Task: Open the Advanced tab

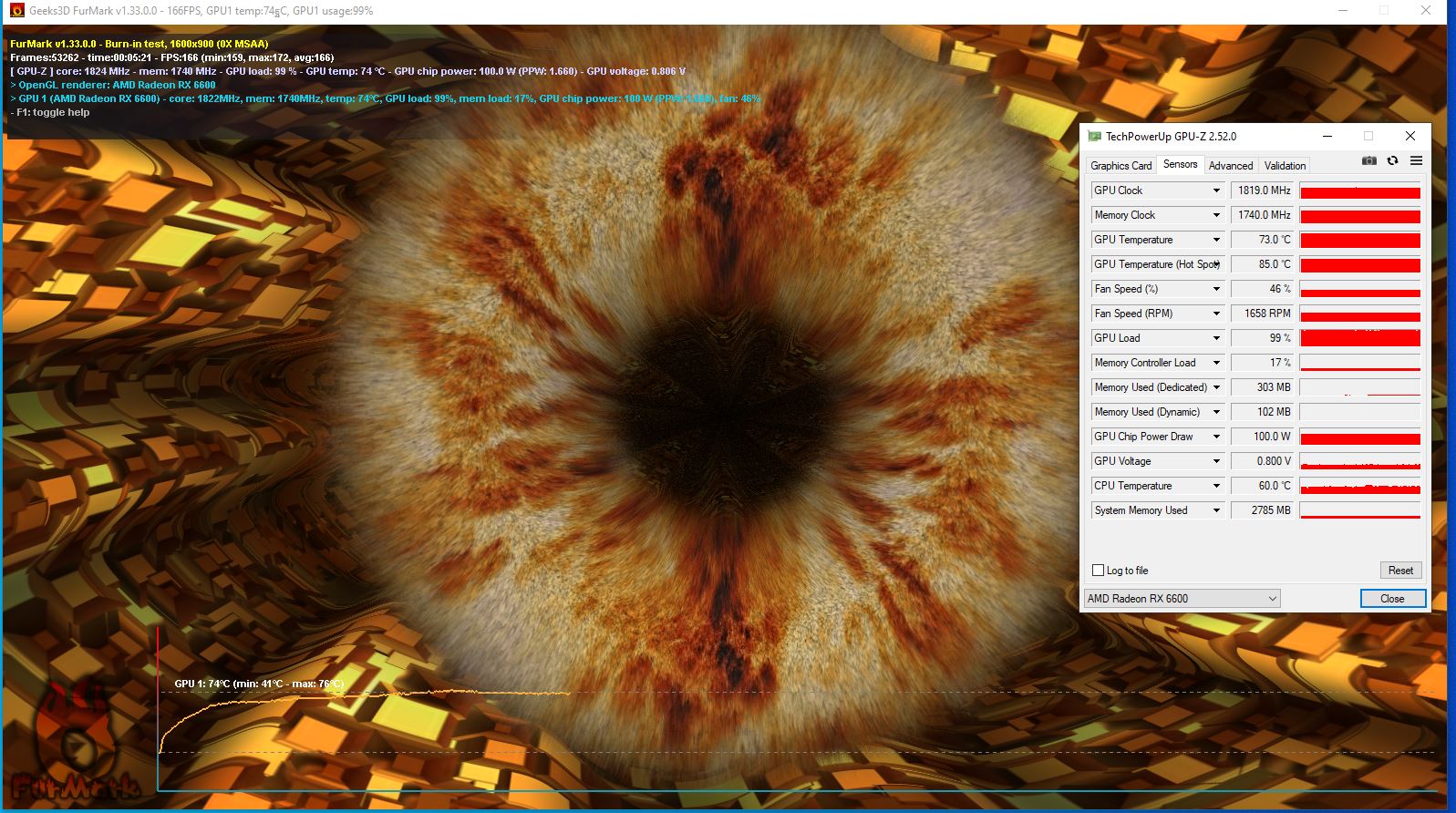Action: coord(1230,166)
